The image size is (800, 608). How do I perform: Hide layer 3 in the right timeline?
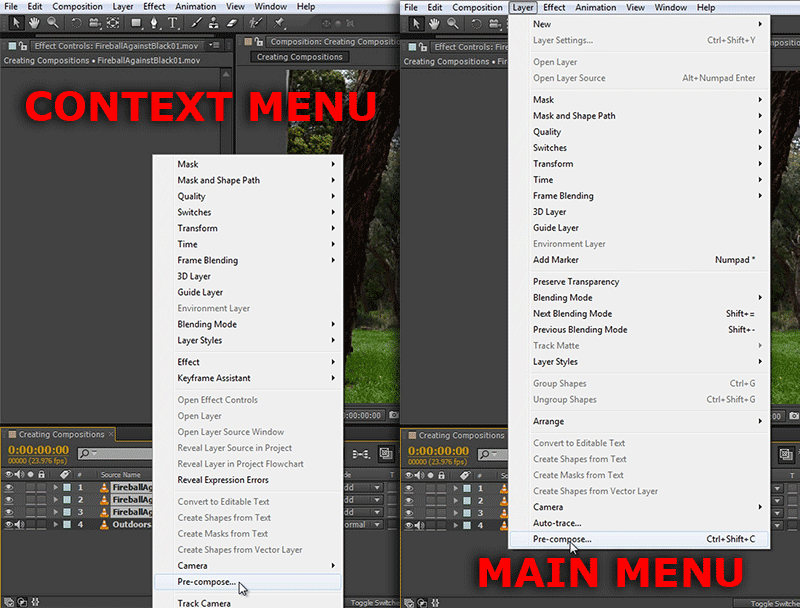409,513
